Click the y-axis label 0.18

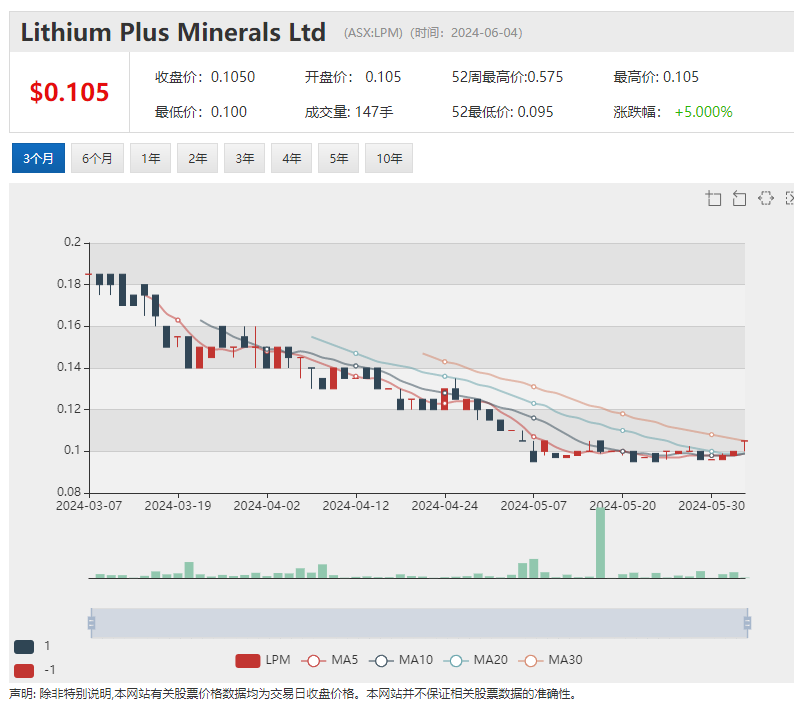tap(69, 284)
